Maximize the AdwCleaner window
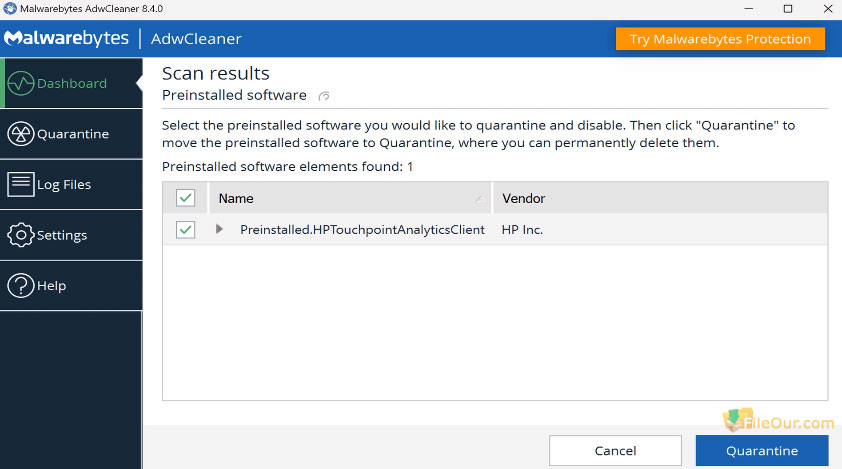Image resolution: width=842 pixels, height=469 pixels. [x=788, y=9]
